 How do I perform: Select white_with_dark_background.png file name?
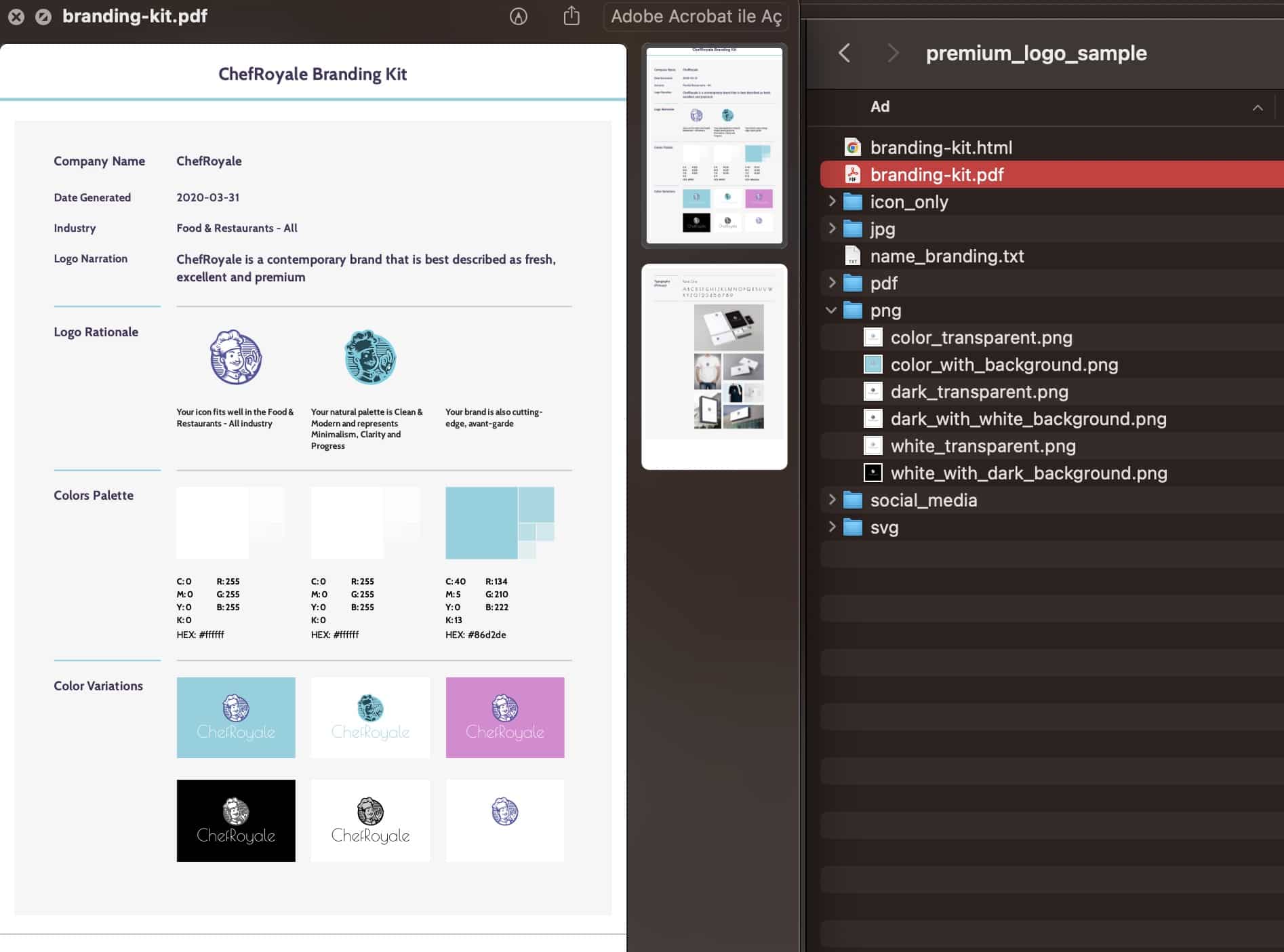click(1029, 473)
